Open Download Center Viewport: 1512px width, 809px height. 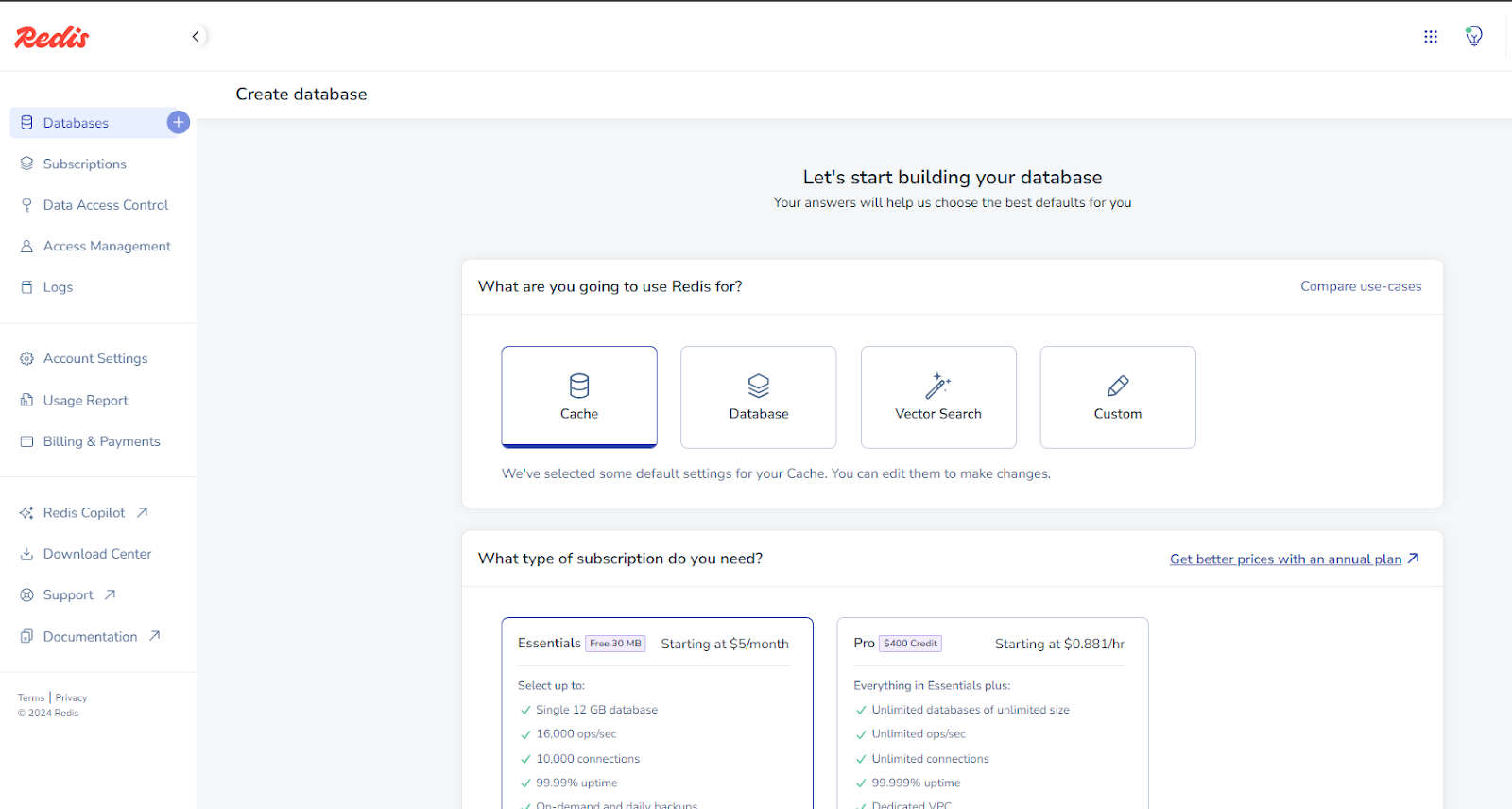click(x=97, y=554)
